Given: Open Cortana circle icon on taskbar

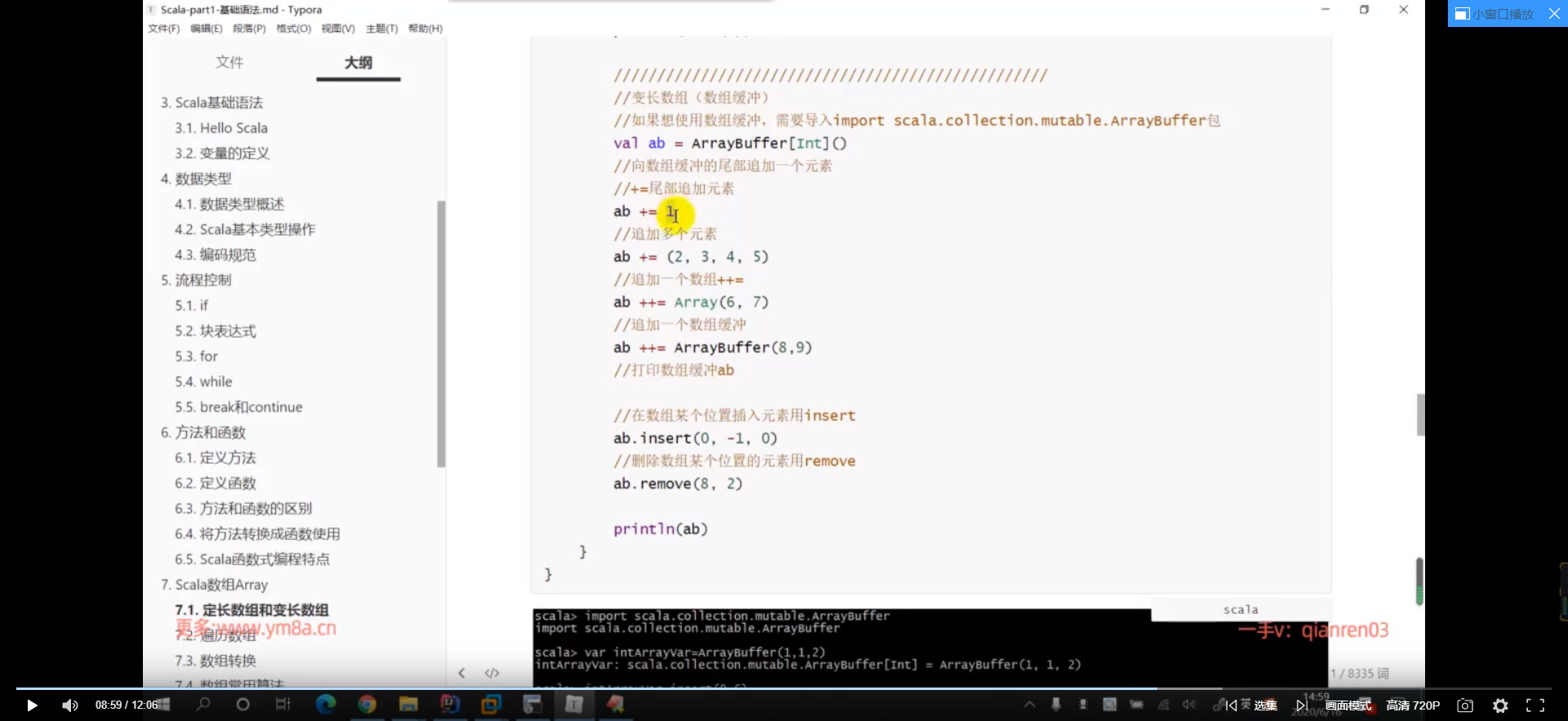Looking at the screenshot, I should [x=243, y=704].
